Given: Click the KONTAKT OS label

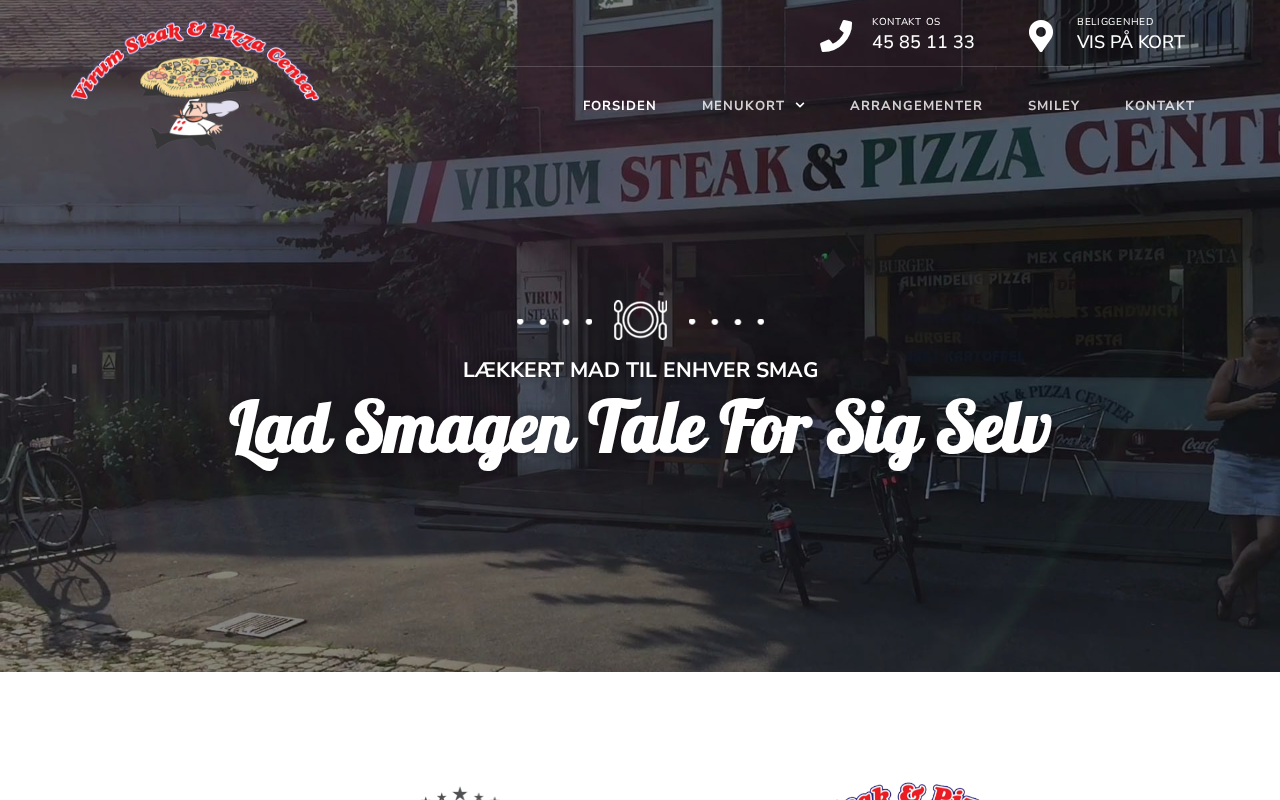Looking at the screenshot, I should (906, 22).
